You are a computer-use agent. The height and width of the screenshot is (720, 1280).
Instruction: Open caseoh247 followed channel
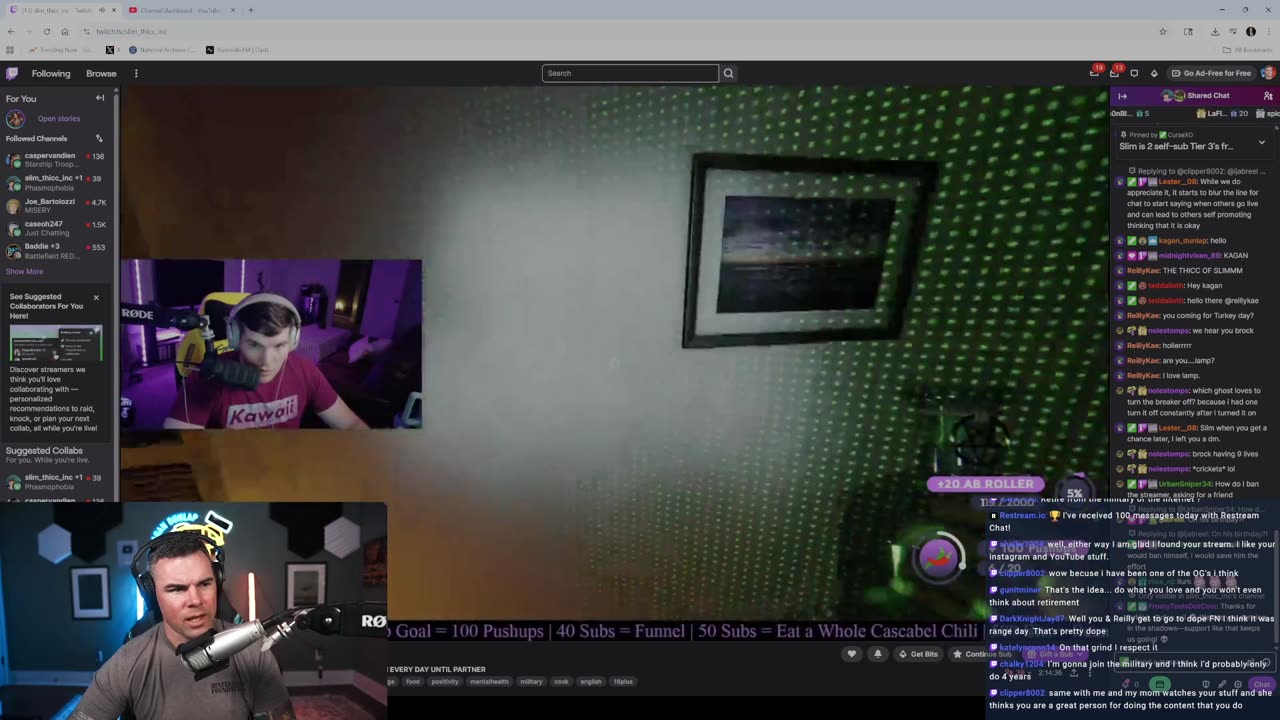click(57, 228)
